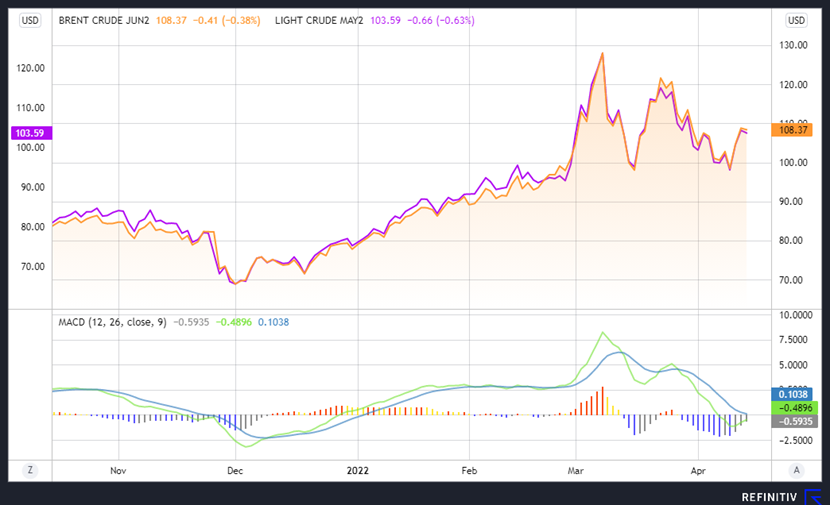
Task: Click the Feb label on time axis
Action: click(469, 471)
